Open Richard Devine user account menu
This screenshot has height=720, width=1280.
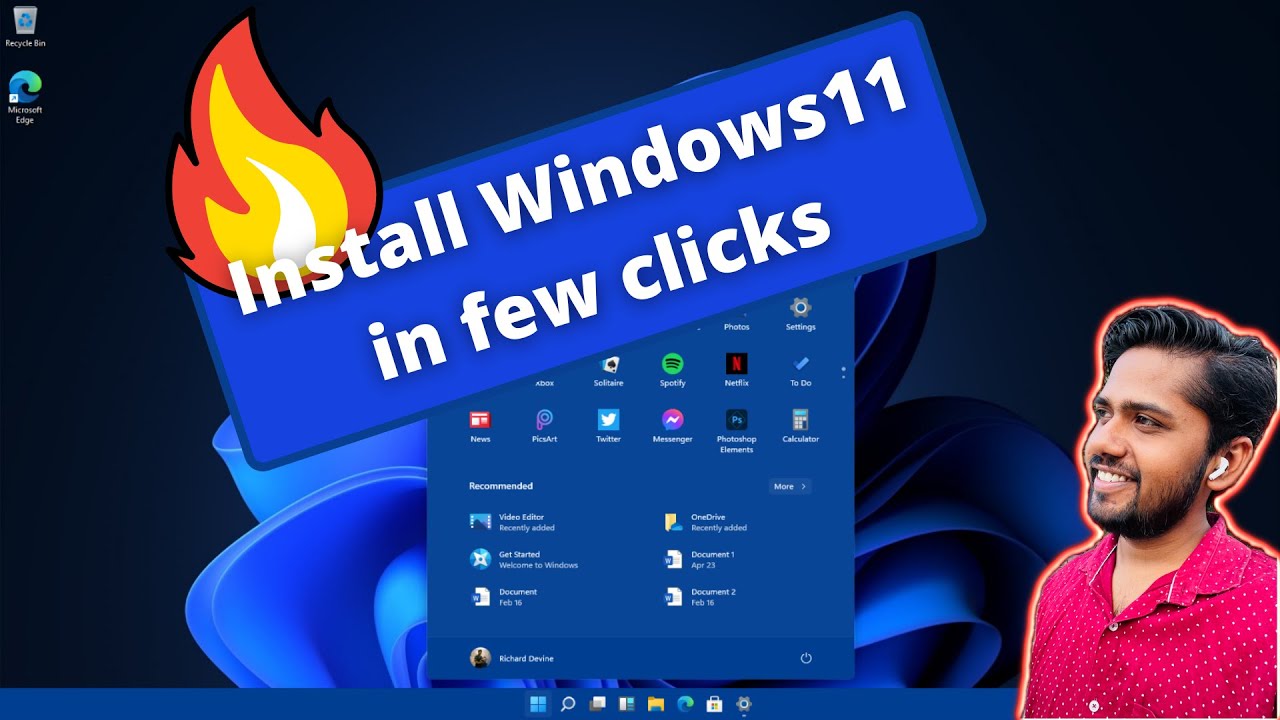pyautogui.click(x=512, y=658)
